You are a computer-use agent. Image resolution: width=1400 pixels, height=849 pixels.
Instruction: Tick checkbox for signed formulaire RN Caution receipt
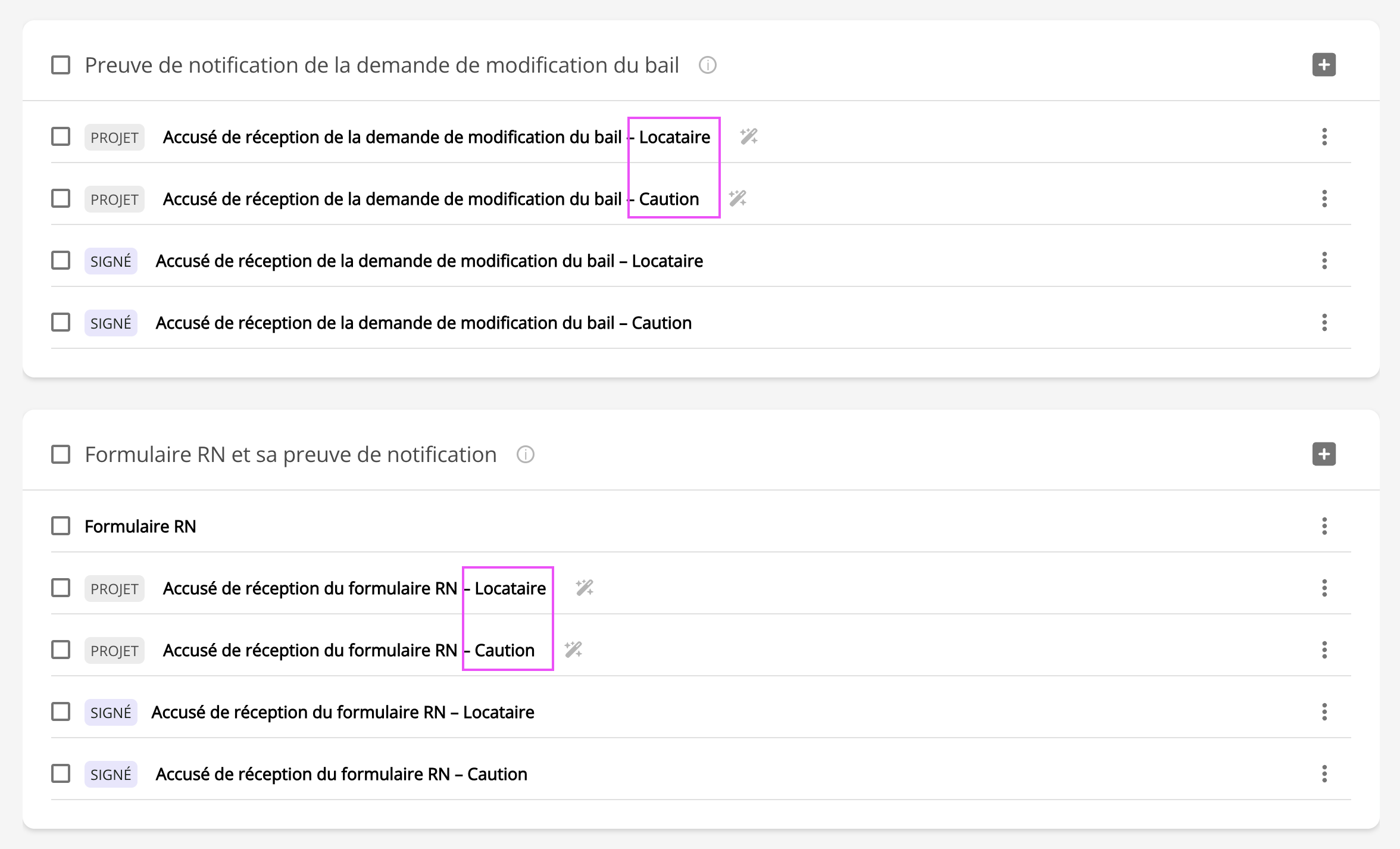click(61, 774)
